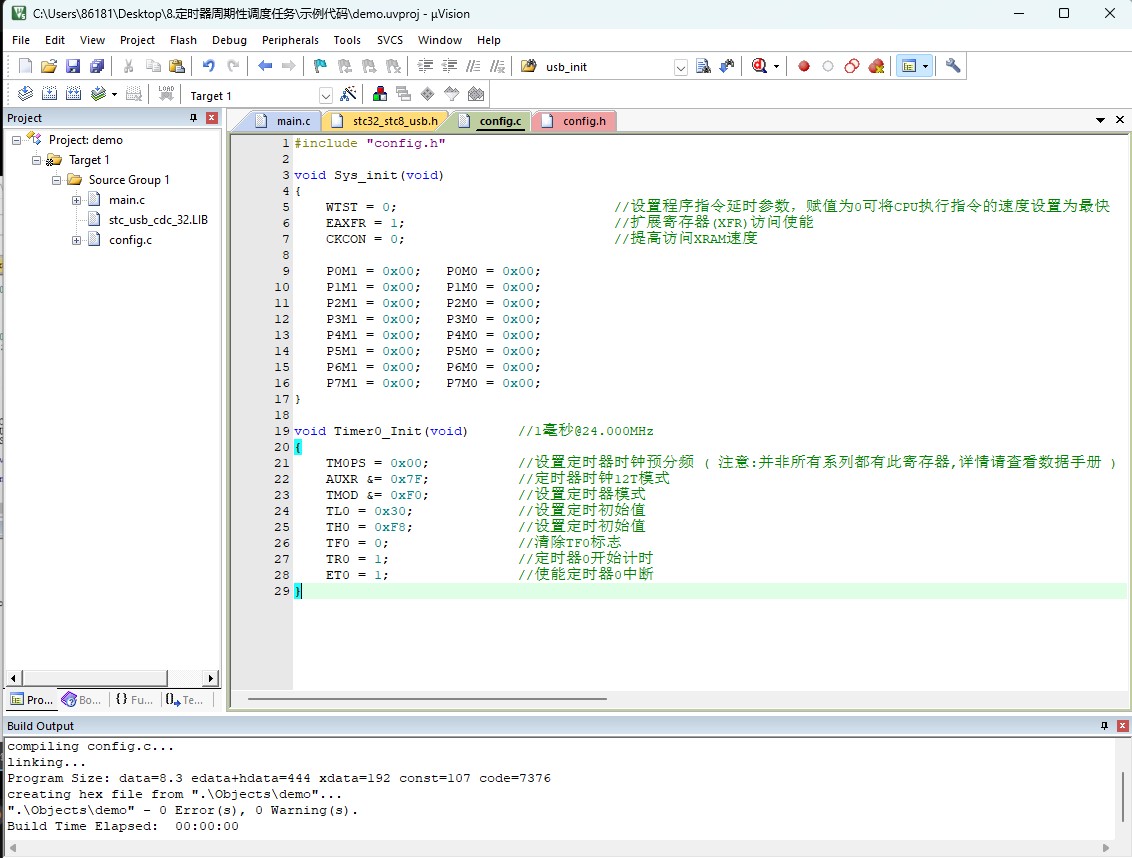This screenshot has height=858, width=1132.
Task: Open the SVCS menu
Action: coord(390,40)
